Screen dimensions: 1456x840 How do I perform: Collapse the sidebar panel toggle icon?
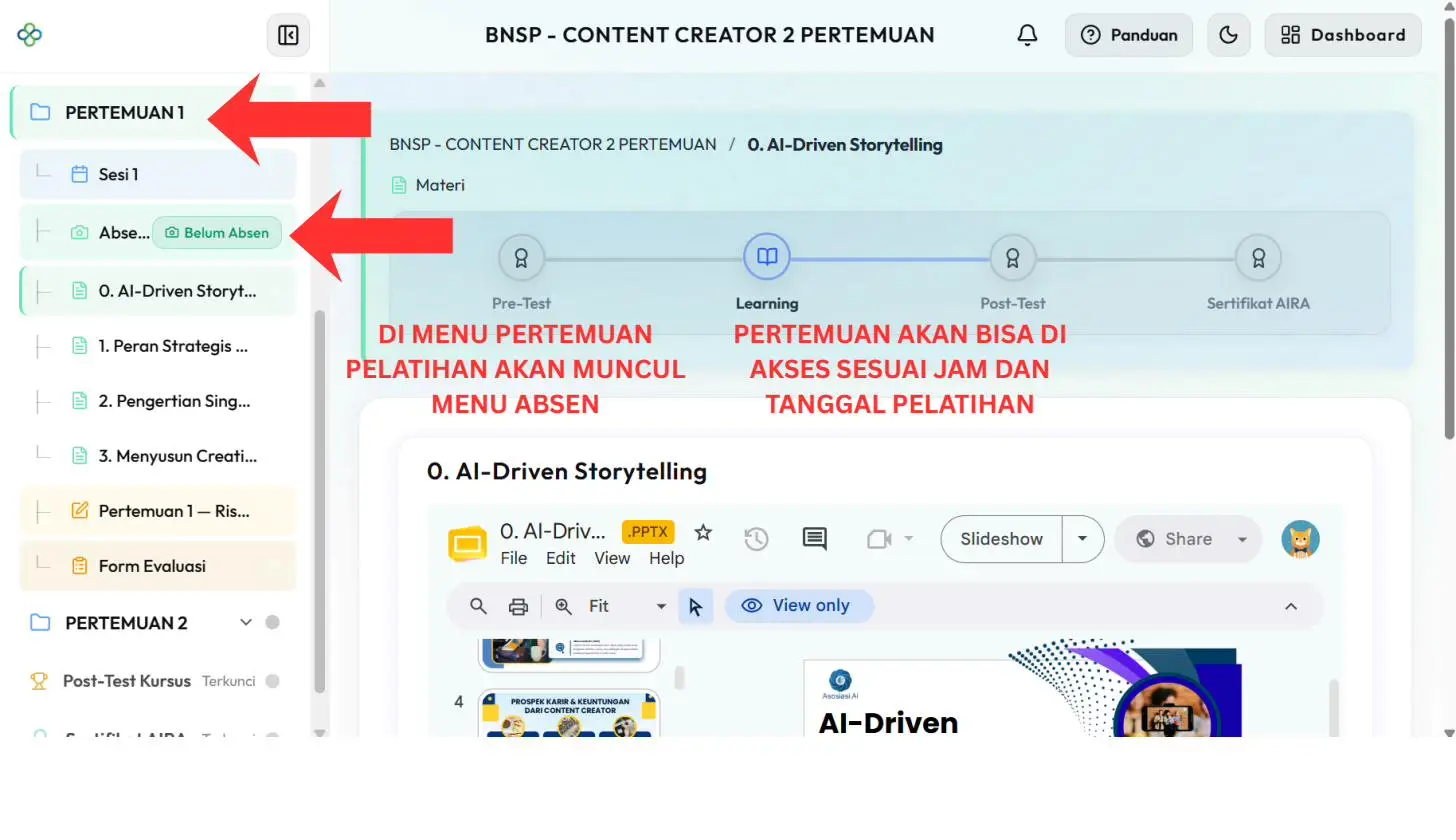tap(288, 36)
